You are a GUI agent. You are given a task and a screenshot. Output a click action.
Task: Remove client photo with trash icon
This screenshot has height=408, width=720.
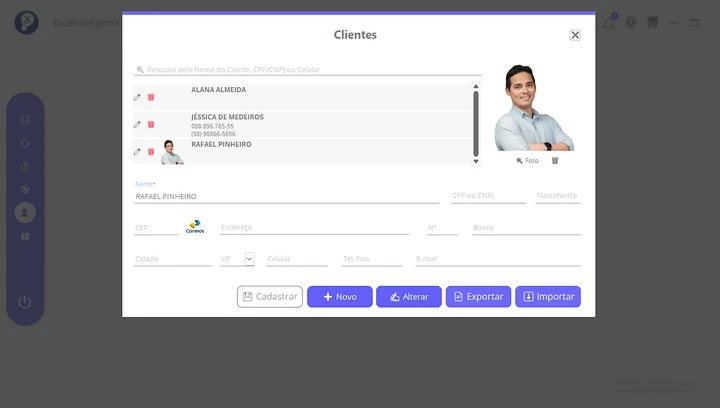(x=555, y=160)
